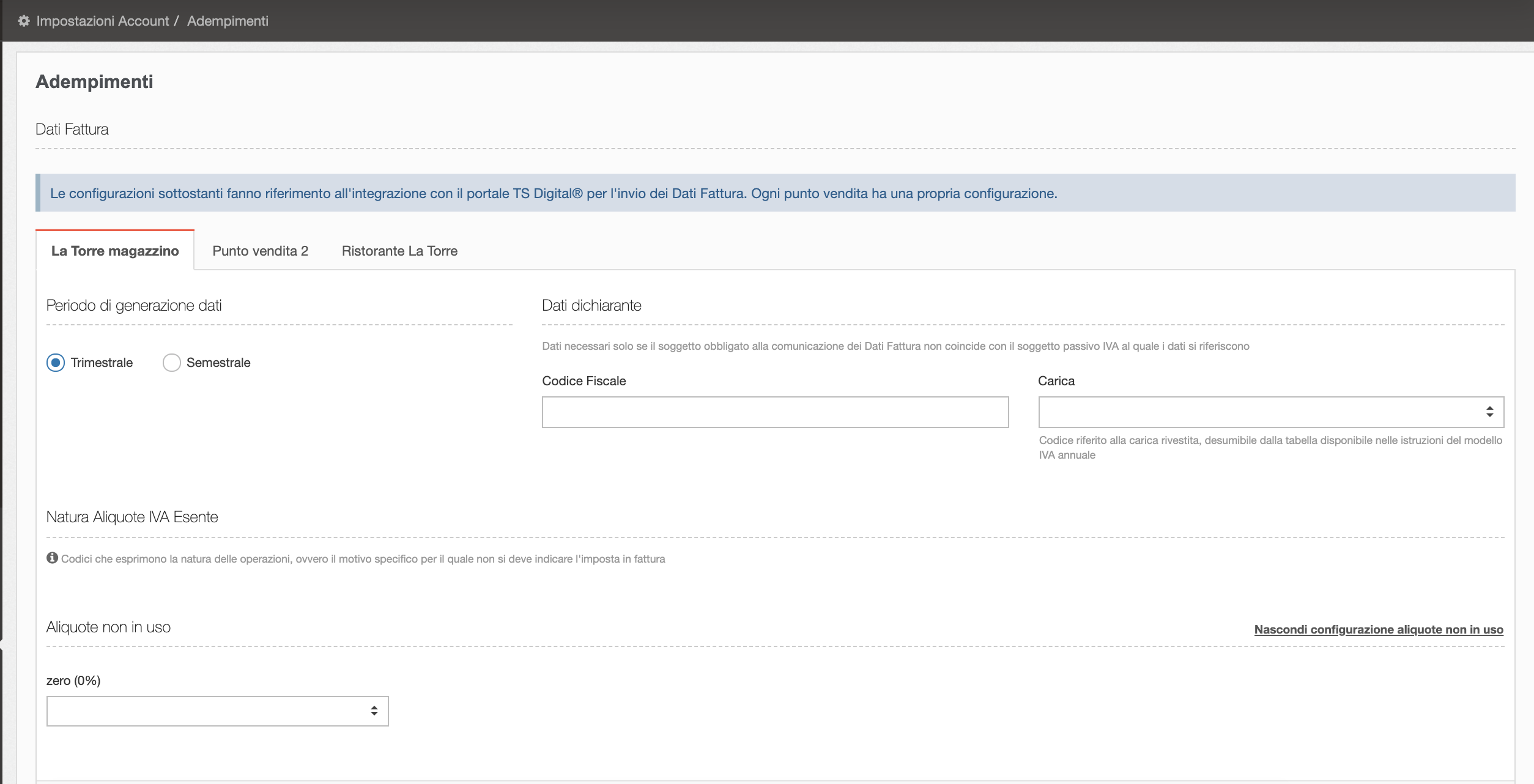Click the zero (0%) select arrow icon
Screen dimensions: 1534x784
coord(374,711)
